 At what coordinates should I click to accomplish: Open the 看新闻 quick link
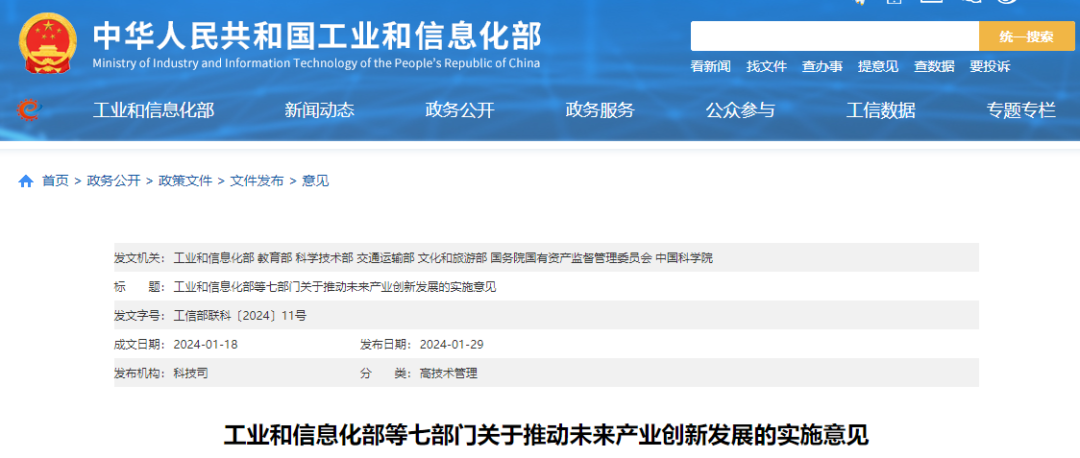point(710,67)
